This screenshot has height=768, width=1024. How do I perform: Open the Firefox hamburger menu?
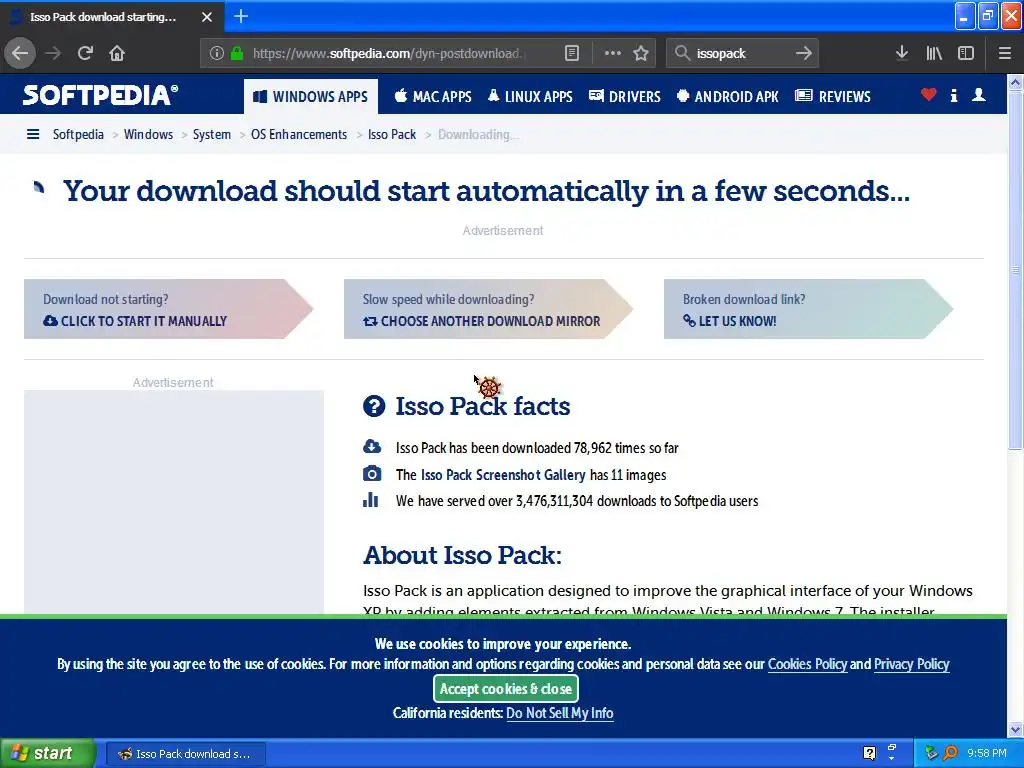click(1005, 53)
